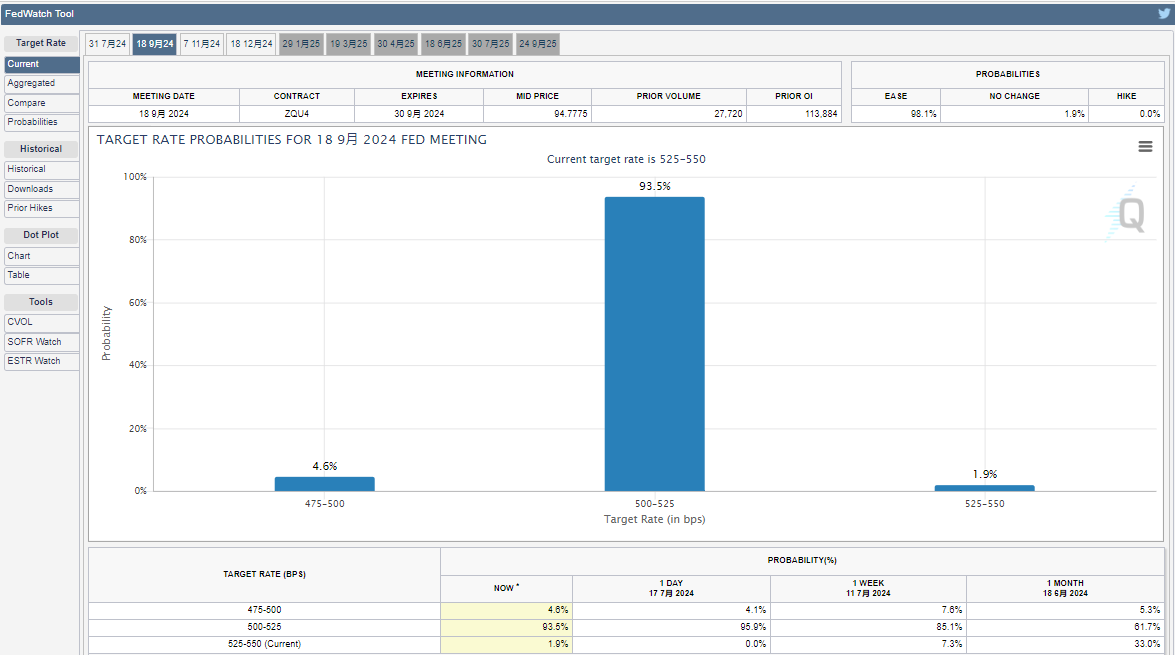
Task: Open the Prior Hikes page
Action: 41,208
